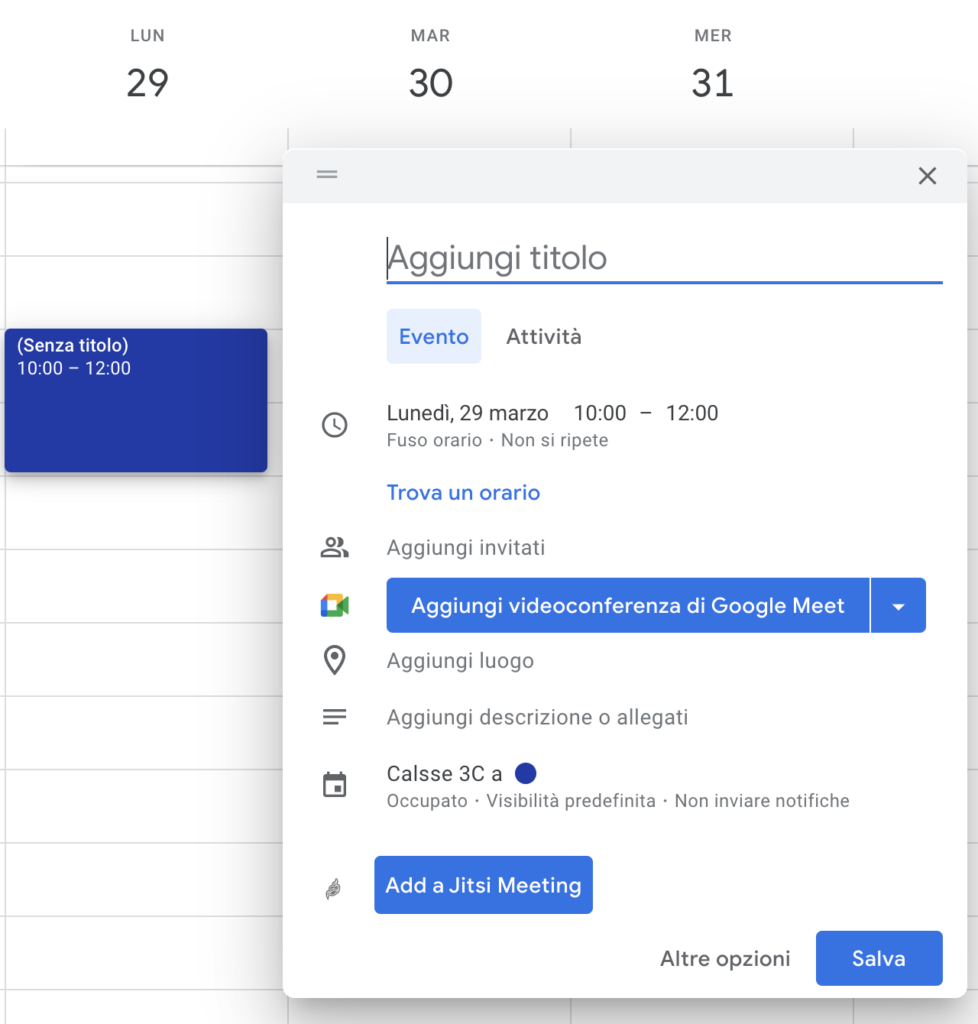Viewport: 978px width, 1024px height.
Task: Click the location pin icon
Action: click(334, 660)
